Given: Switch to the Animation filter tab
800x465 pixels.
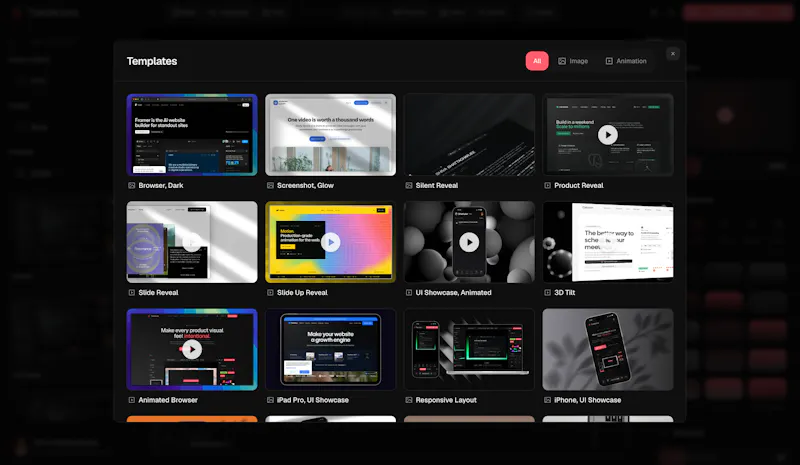Looking at the screenshot, I should click(626, 61).
